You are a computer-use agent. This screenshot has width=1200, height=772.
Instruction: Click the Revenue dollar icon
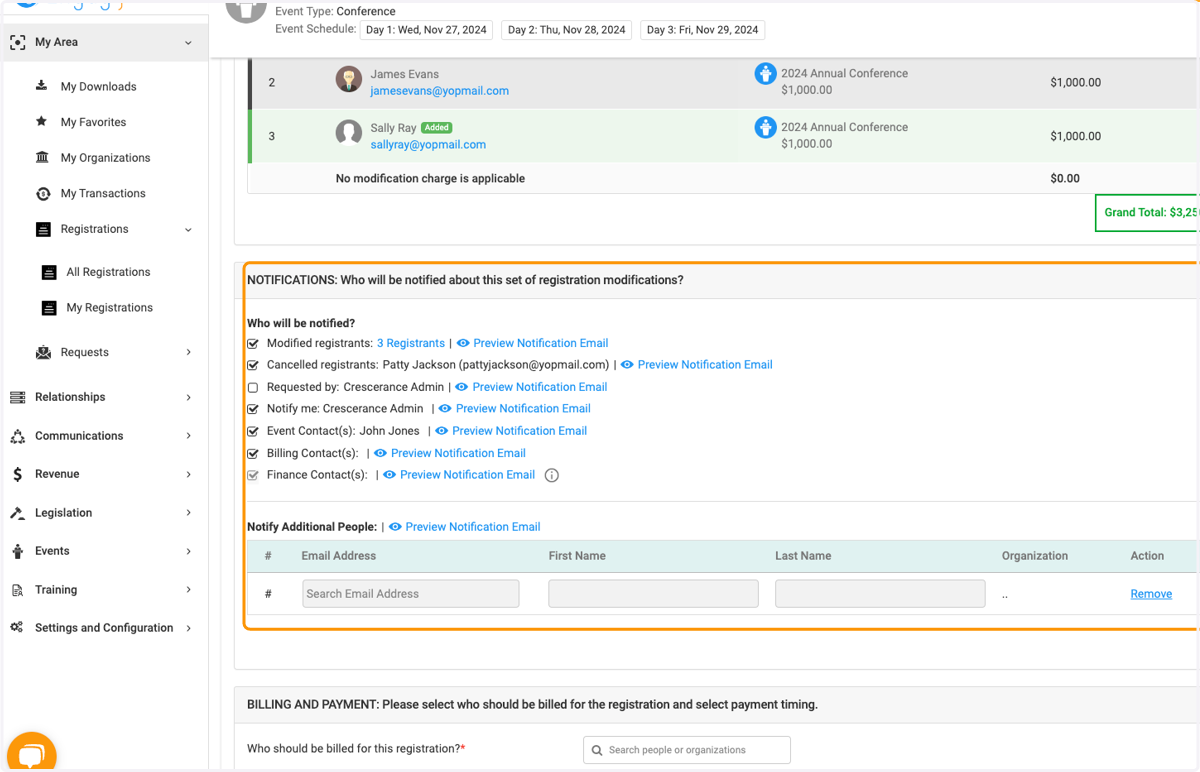coord(17,474)
